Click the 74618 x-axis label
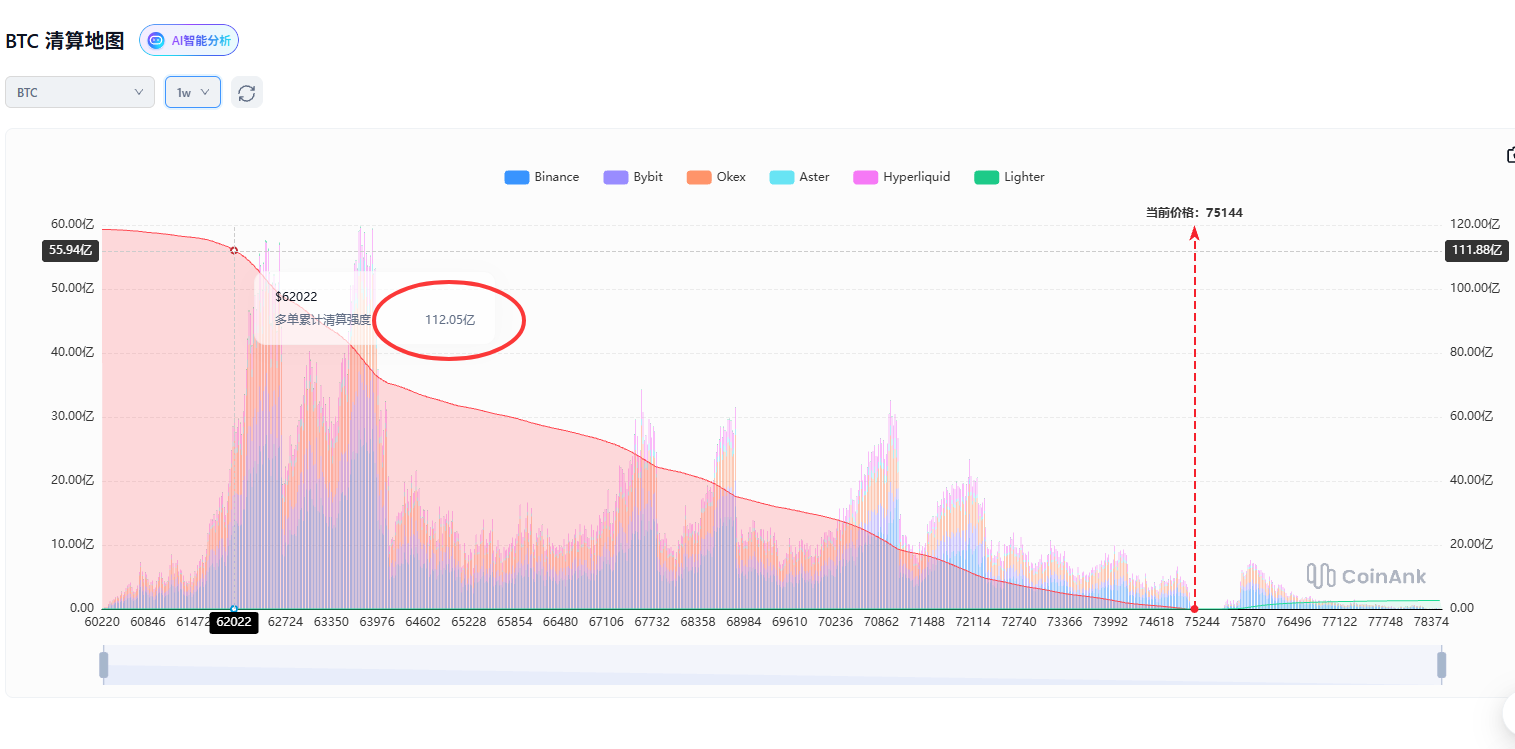The image size is (1515, 749). pyautogui.click(x=1156, y=622)
